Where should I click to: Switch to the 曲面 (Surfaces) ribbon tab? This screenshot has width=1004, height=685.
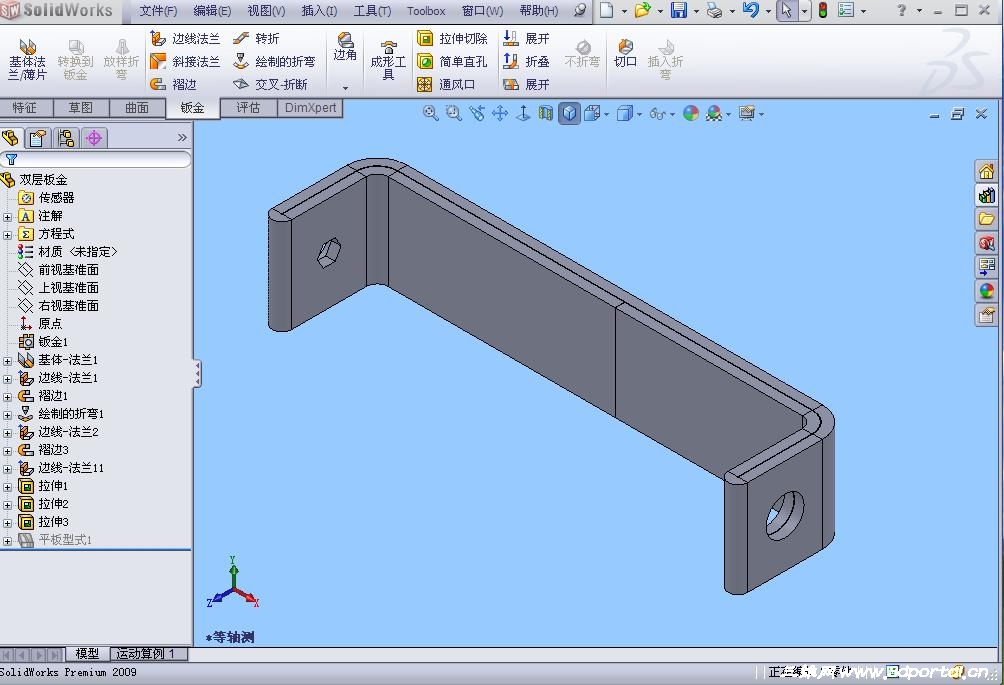coord(137,108)
